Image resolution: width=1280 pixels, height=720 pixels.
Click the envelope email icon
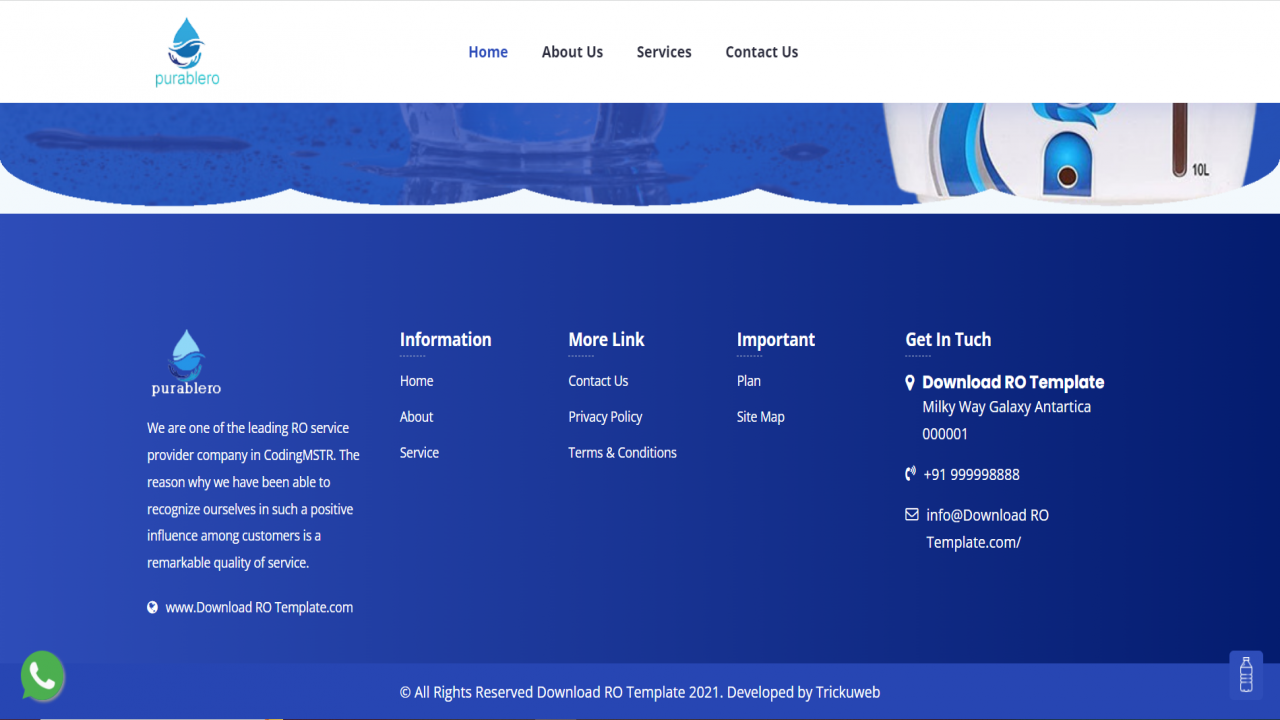click(912, 515)
